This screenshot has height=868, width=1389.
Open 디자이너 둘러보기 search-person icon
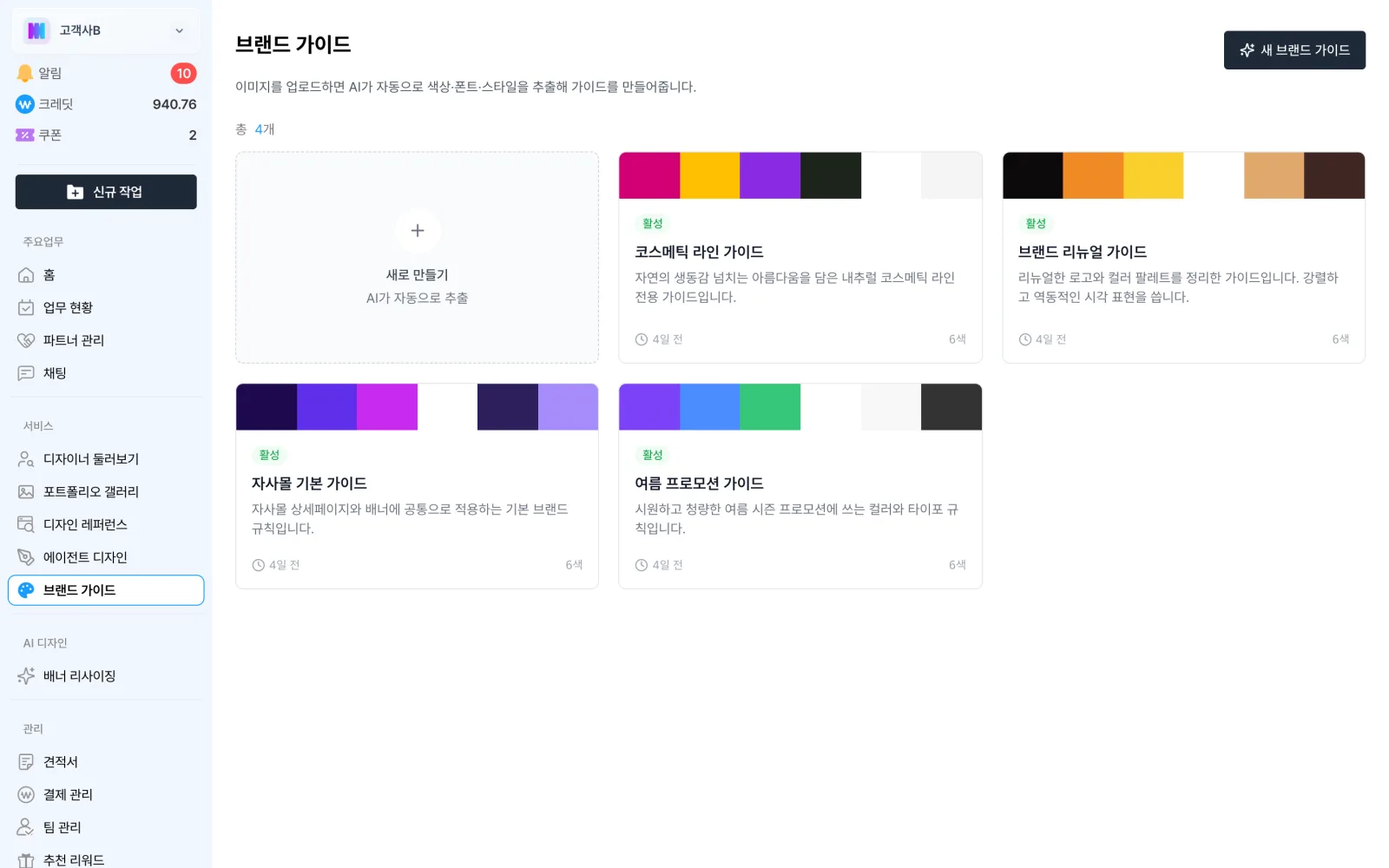pyautogui.click(x=26, y=459)
